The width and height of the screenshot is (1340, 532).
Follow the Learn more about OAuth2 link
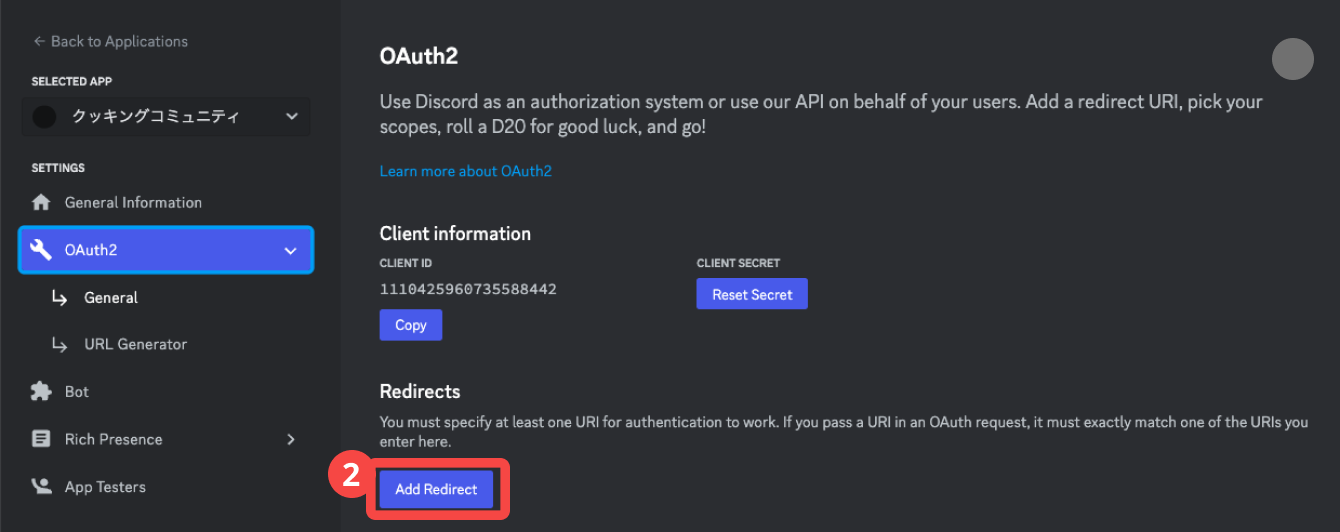pyautogui.click(x=465, y=171)
